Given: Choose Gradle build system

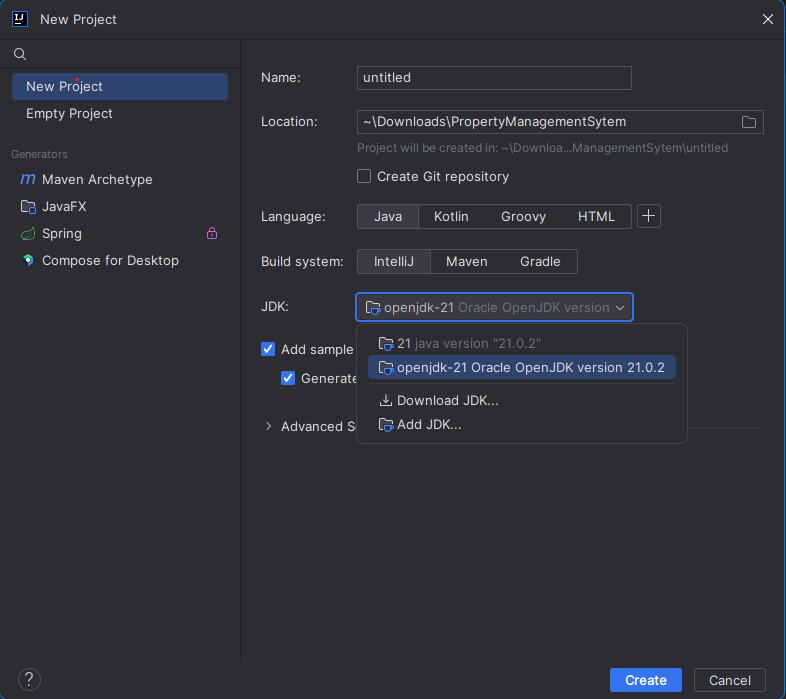Looking at the screenshot, I should [x=540, y=261].
